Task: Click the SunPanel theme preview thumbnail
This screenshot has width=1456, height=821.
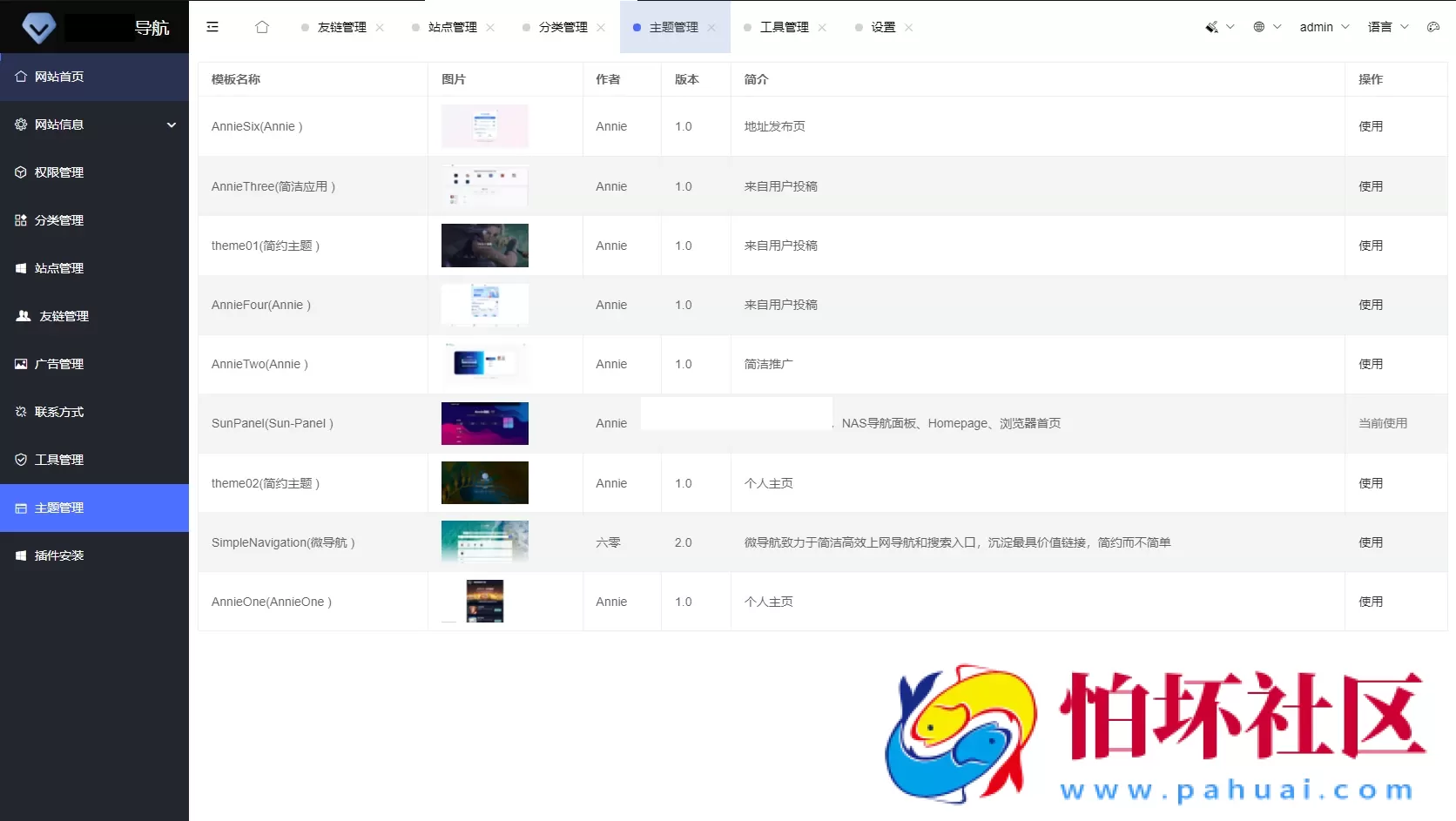Action: [484, 423]
